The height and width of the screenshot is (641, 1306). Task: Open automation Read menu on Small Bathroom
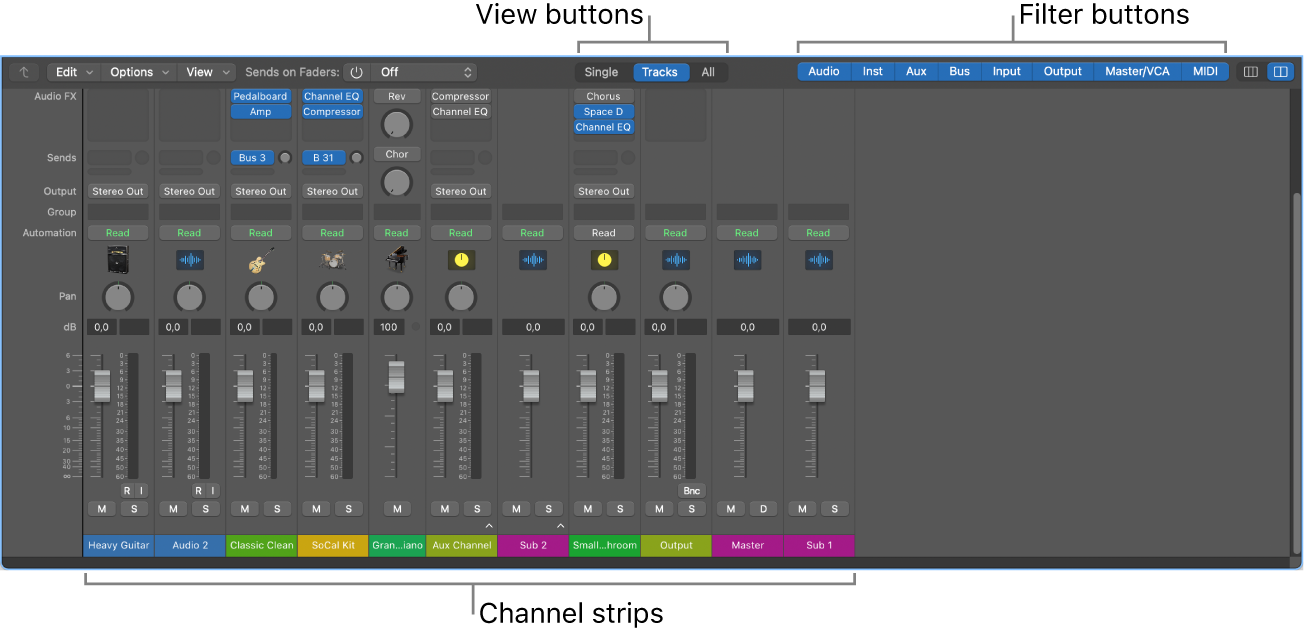tap(604, 233)
